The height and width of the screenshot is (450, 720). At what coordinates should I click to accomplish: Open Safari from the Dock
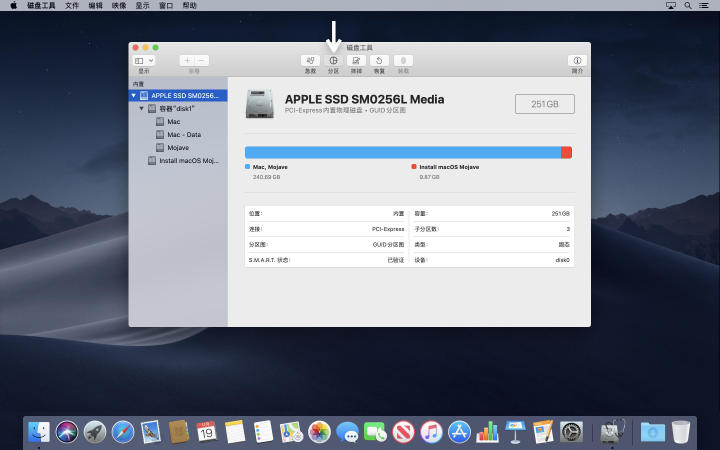coord(123,432)
